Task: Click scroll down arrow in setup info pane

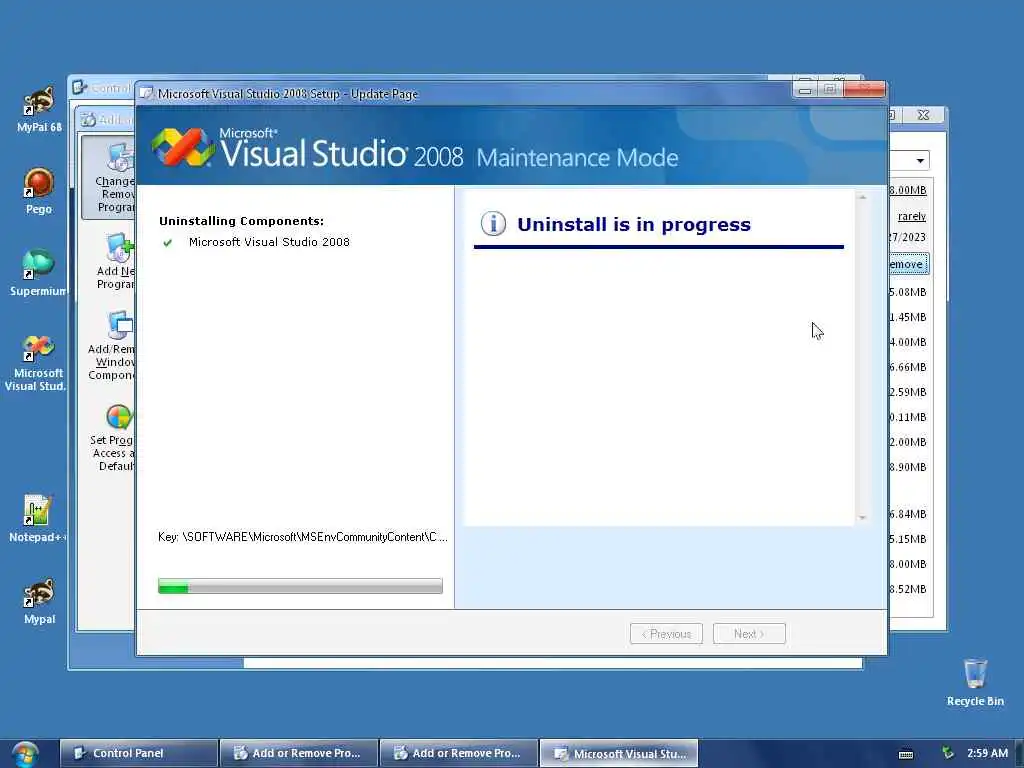Action: (x=862, y=517)
